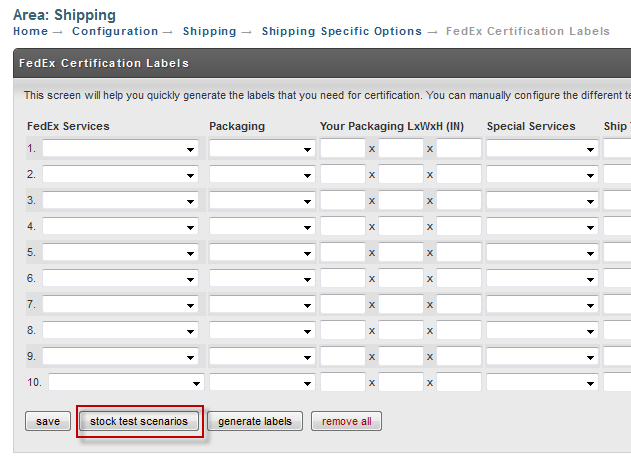Focus the height field in row 4

pyautogui.click(x=459, y=226)
